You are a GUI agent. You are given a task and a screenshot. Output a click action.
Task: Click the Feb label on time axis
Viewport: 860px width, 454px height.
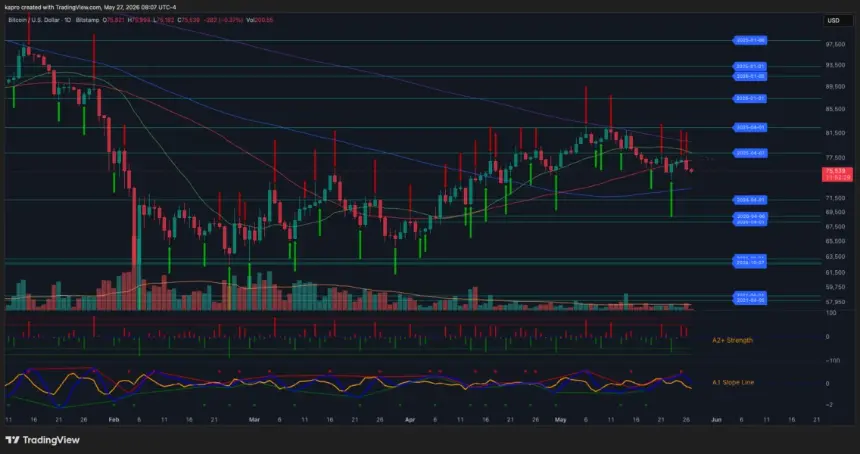[x=114, y=419]
